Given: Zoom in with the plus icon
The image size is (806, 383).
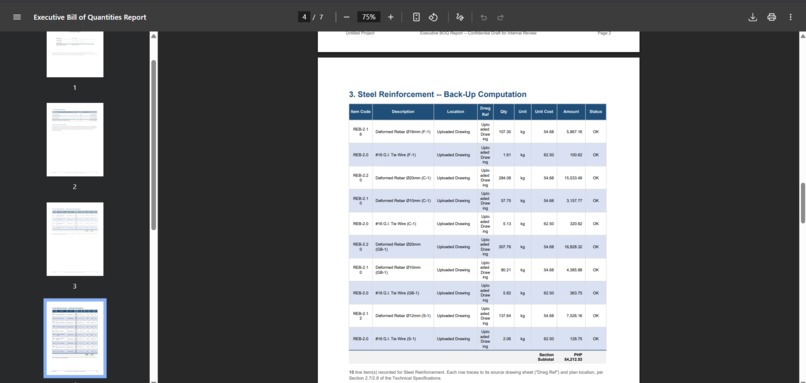Looking at the screenshot, I should coord(391,17).
